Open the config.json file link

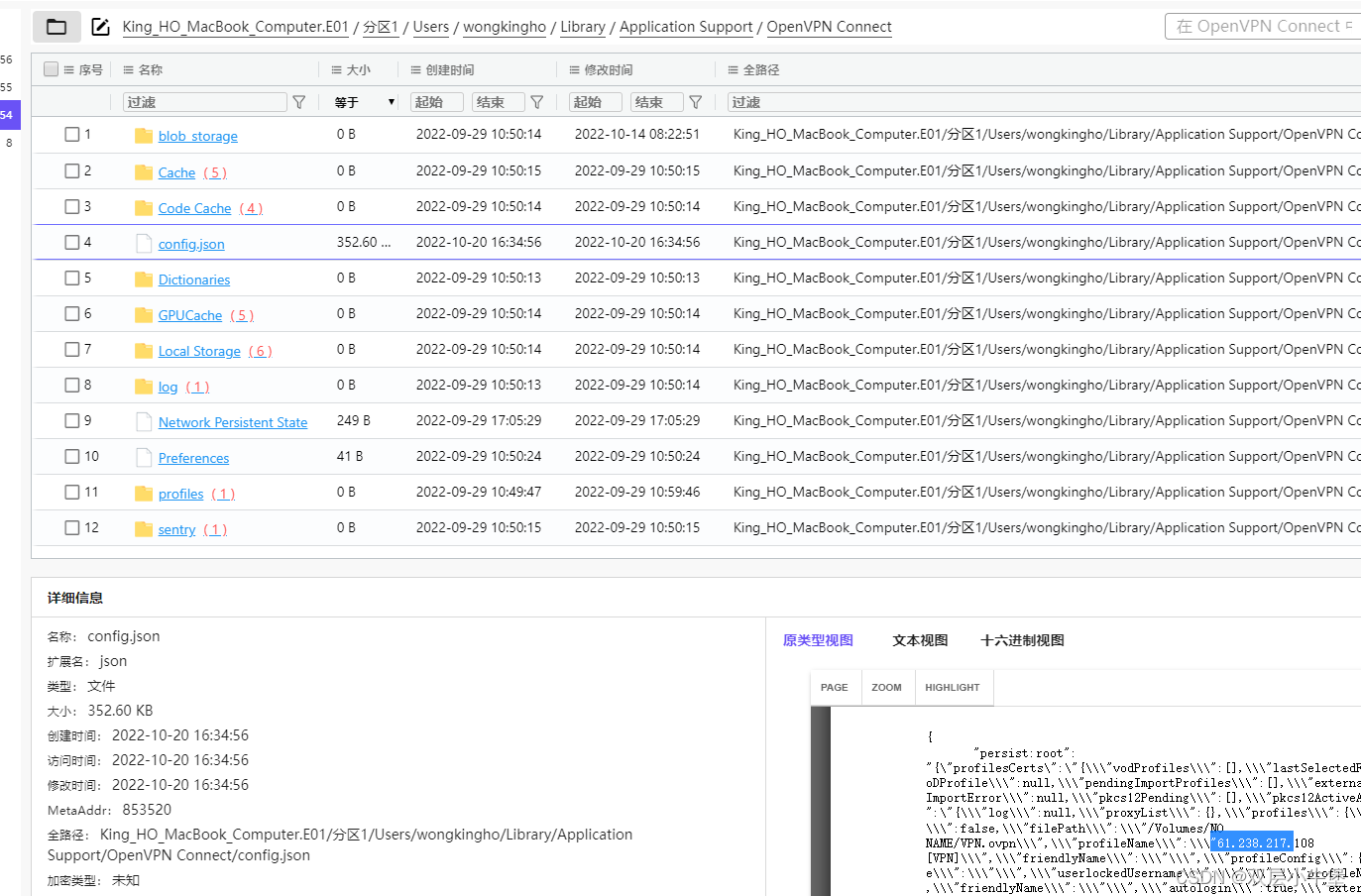click(191, 244)
